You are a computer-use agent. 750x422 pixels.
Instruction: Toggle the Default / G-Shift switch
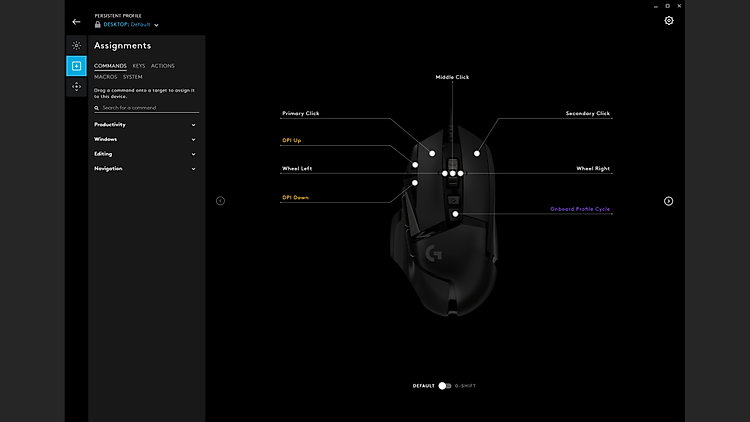tap(445, 385)
